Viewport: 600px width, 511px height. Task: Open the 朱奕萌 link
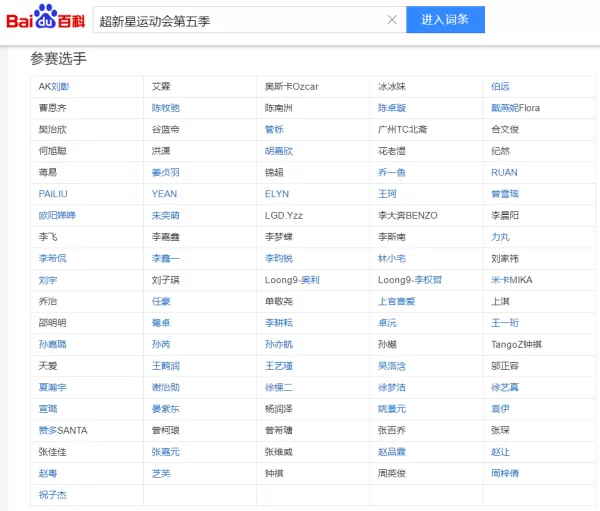click(165, 215)
